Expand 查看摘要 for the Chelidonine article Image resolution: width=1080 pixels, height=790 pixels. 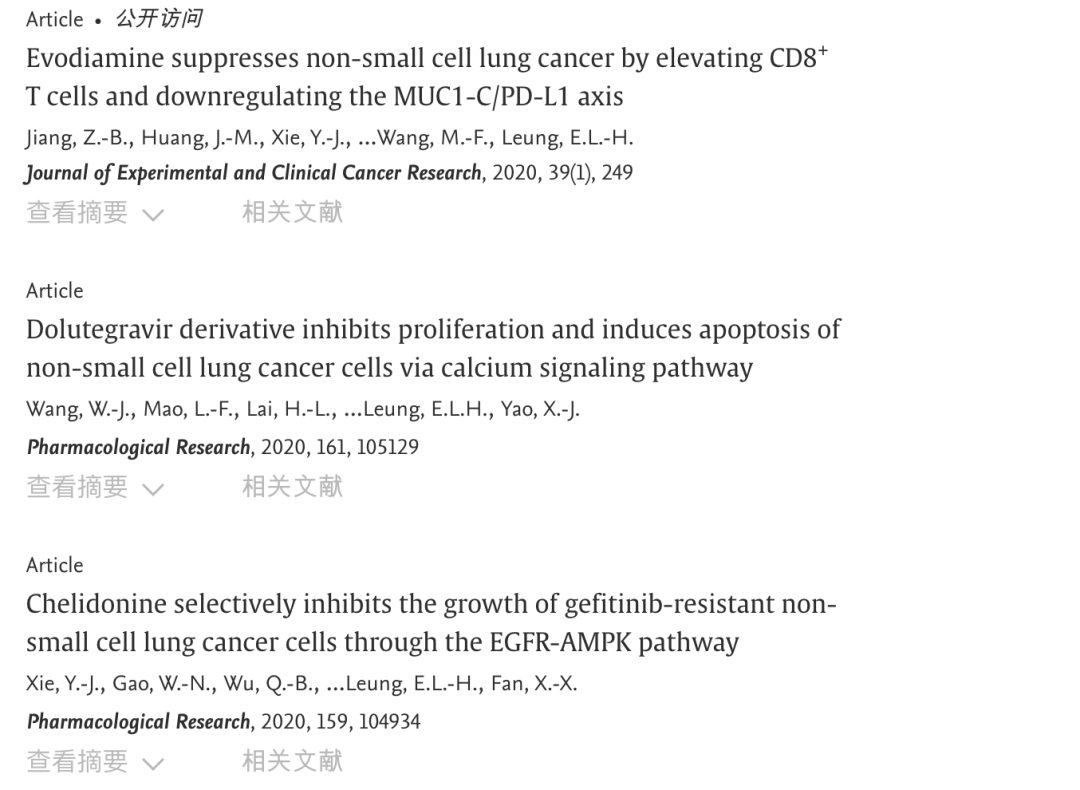click(94, 761)
